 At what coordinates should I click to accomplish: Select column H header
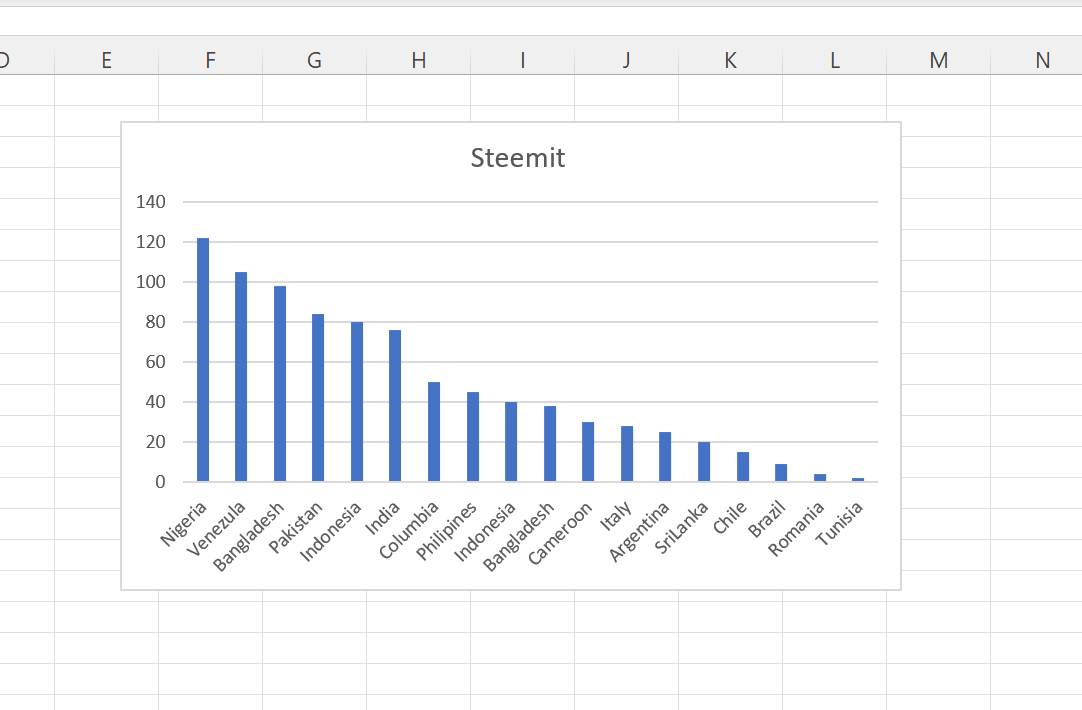419,61
